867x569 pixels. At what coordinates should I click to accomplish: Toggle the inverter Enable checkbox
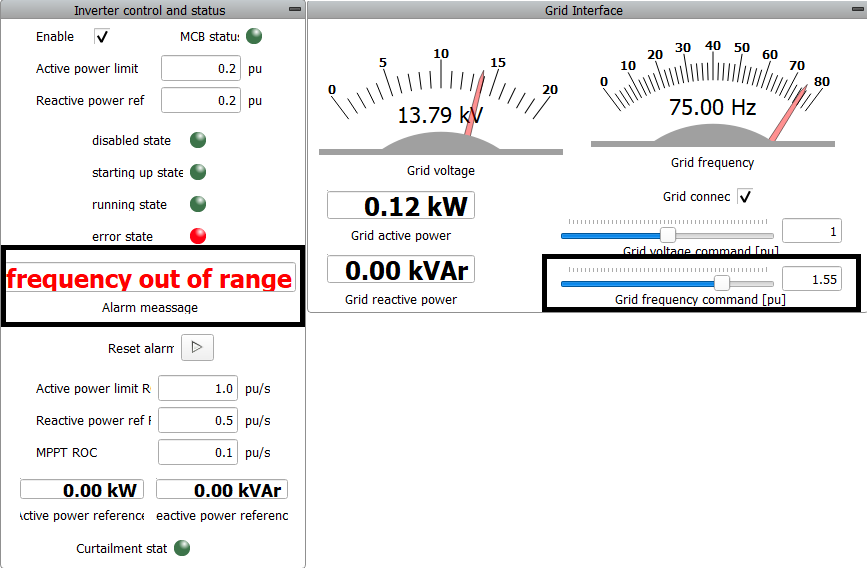[x=101, y=37]
